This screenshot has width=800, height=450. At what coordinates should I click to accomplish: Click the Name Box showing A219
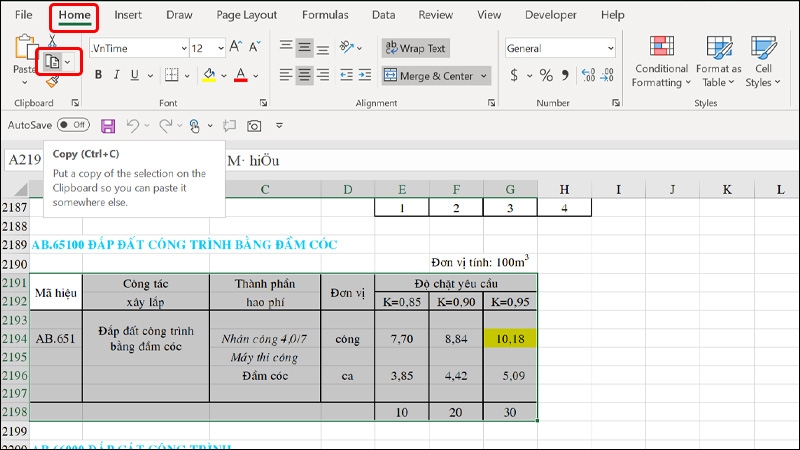point(24,160)
